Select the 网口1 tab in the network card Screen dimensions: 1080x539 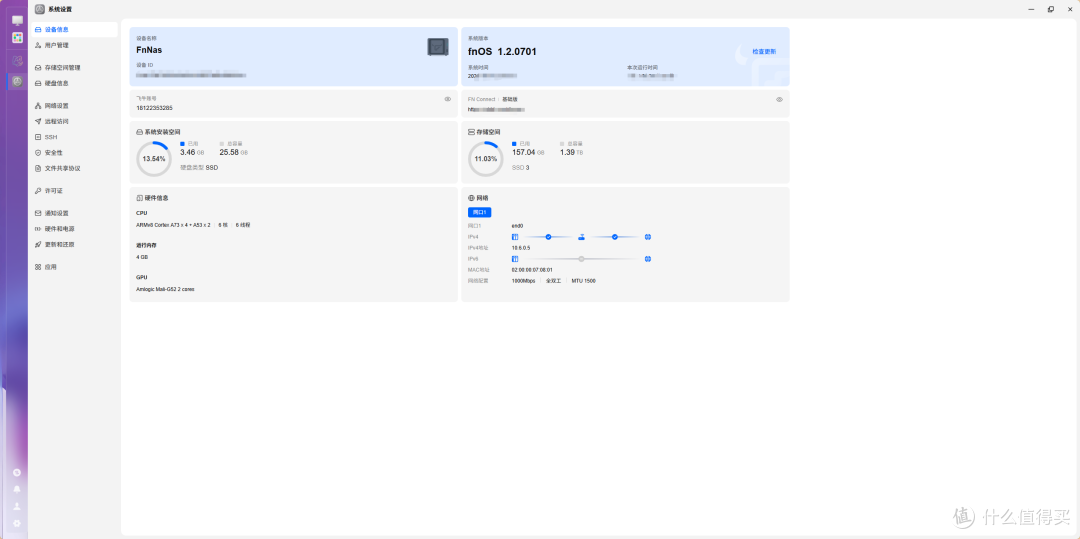(479, 212)
